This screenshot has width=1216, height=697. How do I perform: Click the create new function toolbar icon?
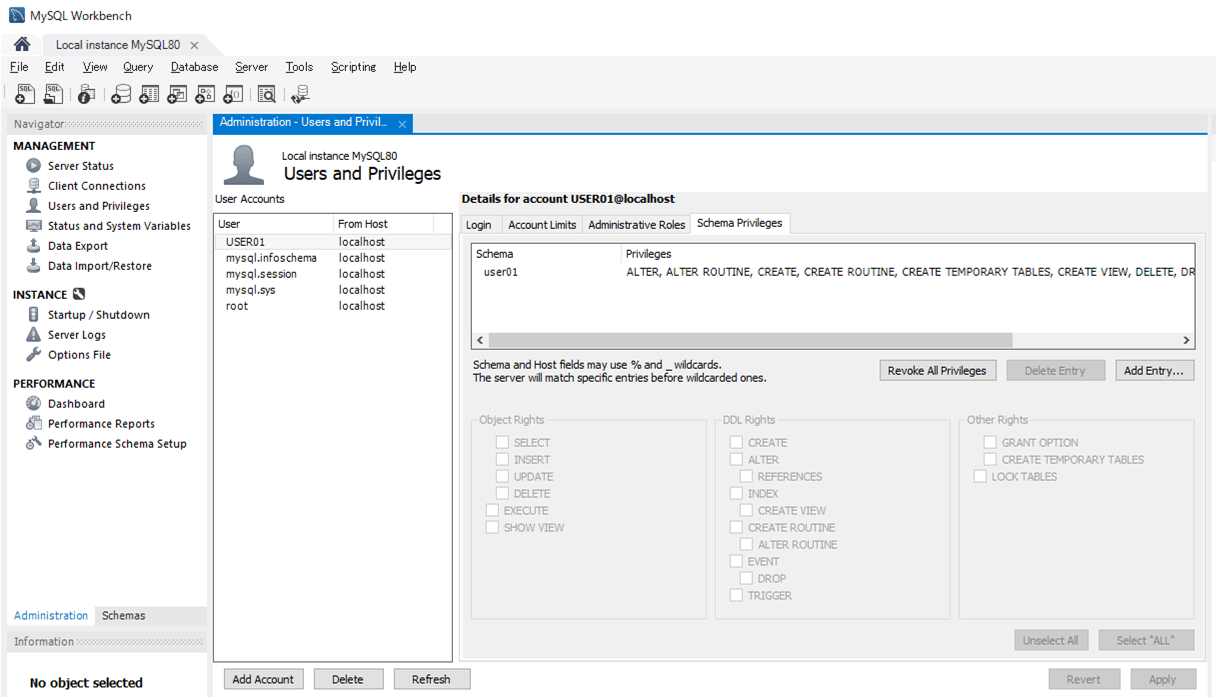[x=233, y=94]
